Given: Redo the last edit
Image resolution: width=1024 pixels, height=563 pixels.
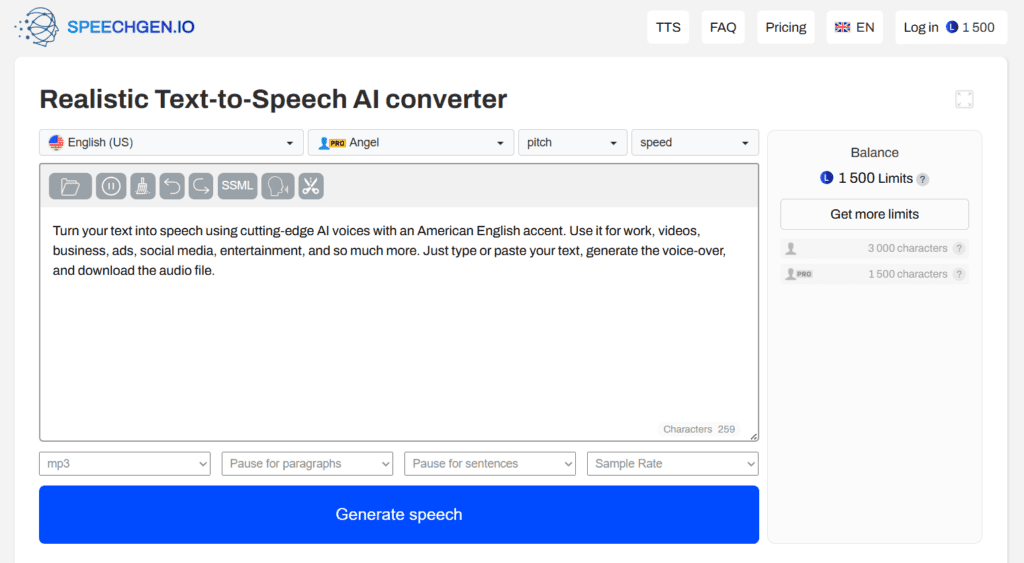Looking at the screenshot, I should click(201, 186).
